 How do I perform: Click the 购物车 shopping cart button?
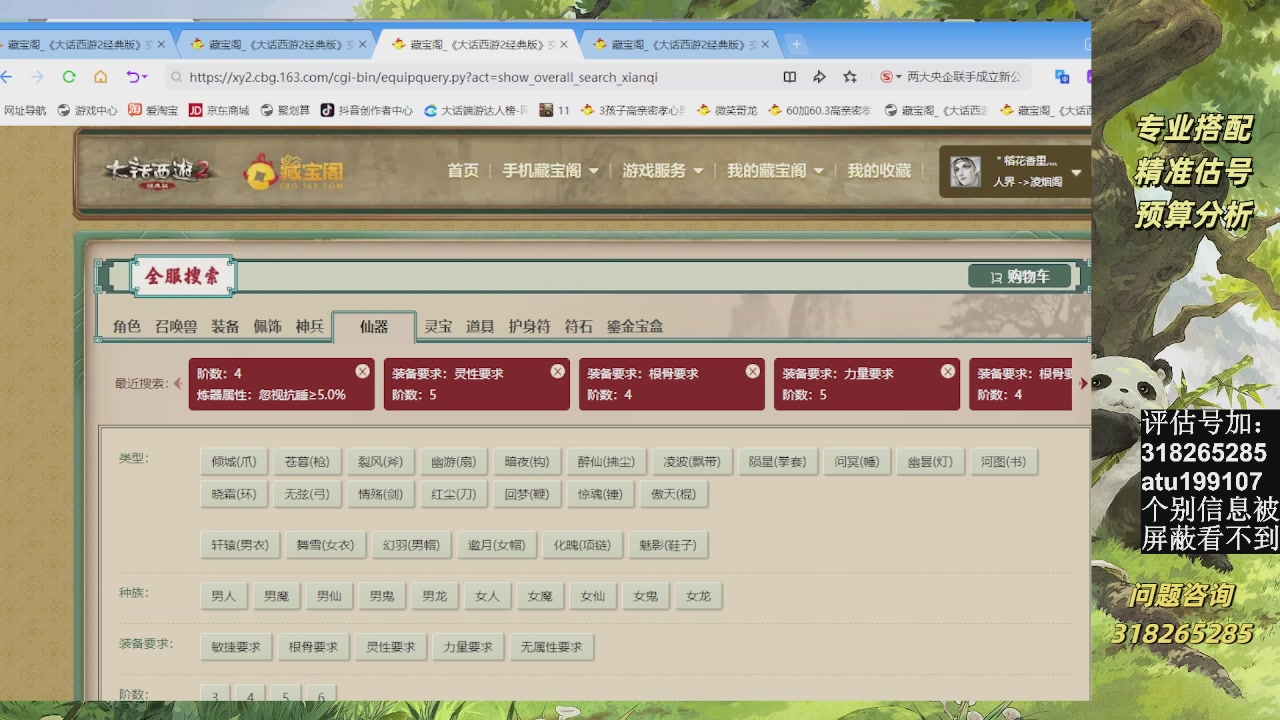tap(1021, 275)
